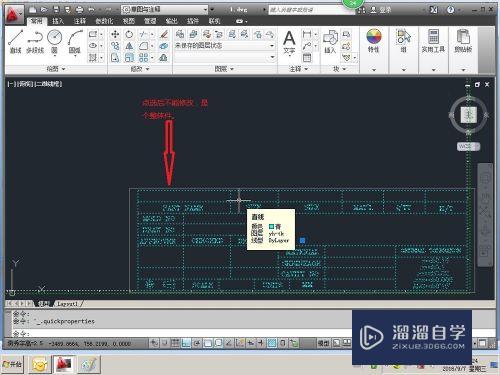Open the Group (组) panel
Viewport: 500px width, 375px height.
[403, 41]
